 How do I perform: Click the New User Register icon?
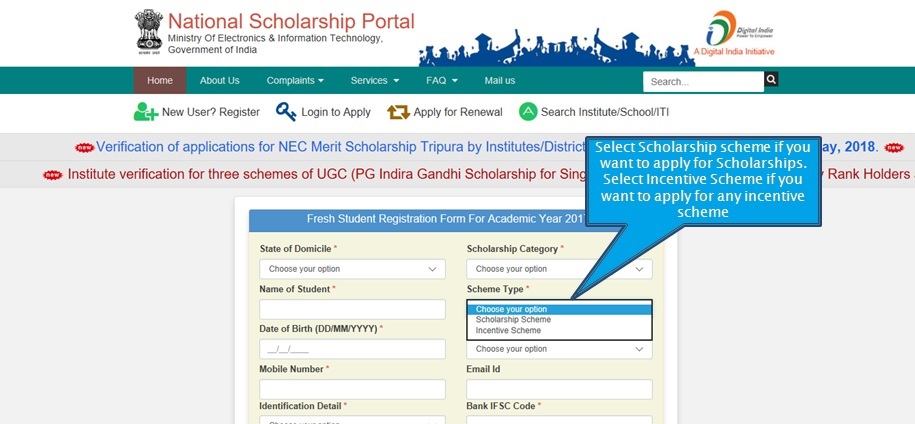pos(145,111)
